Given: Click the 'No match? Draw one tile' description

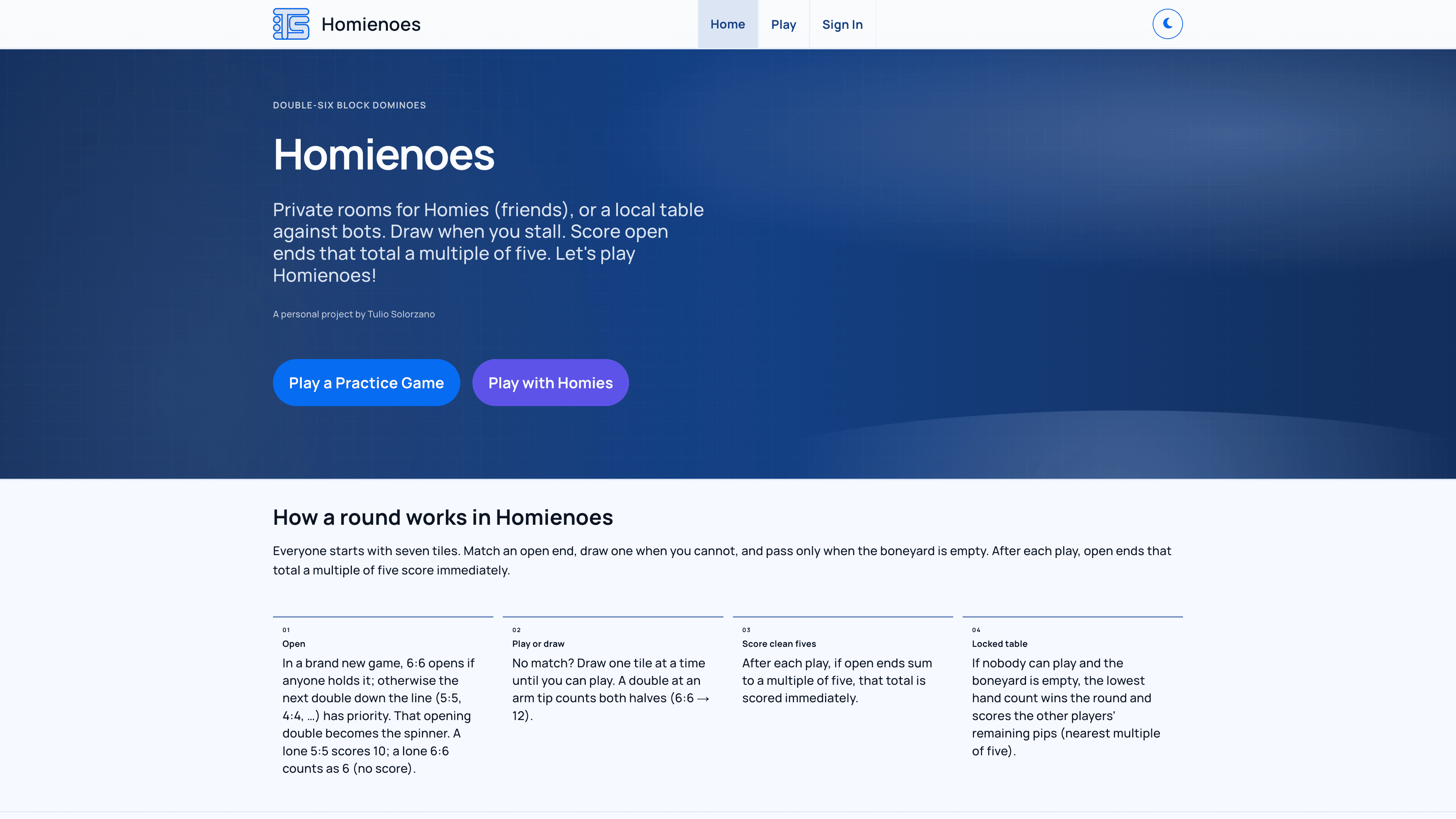Looking at the screenshot, I should pyautogui.click(x=610, y=689).
